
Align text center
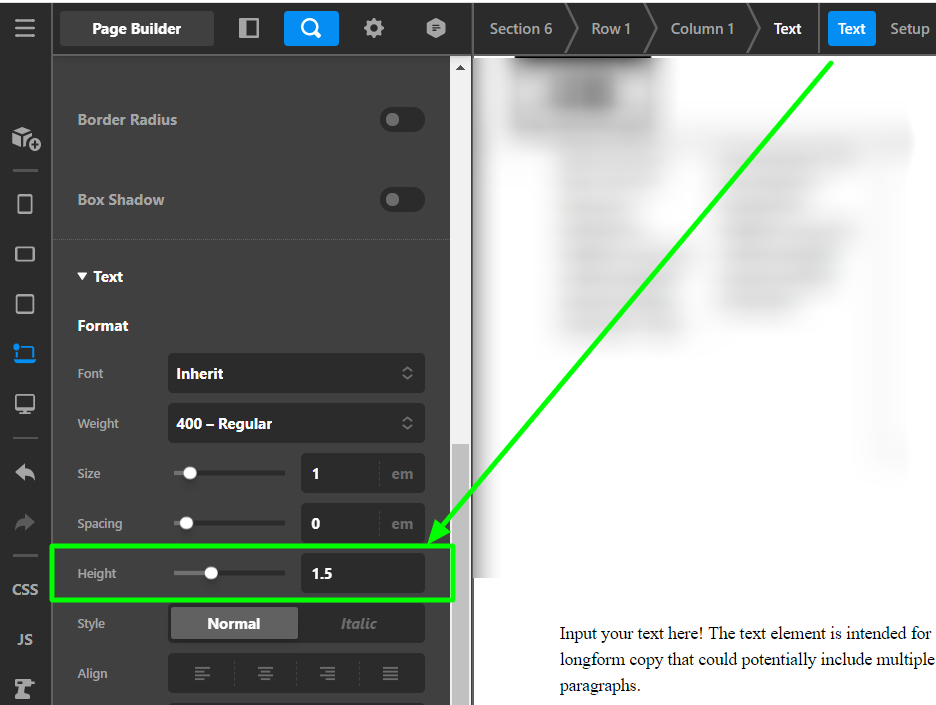point(265,674)
